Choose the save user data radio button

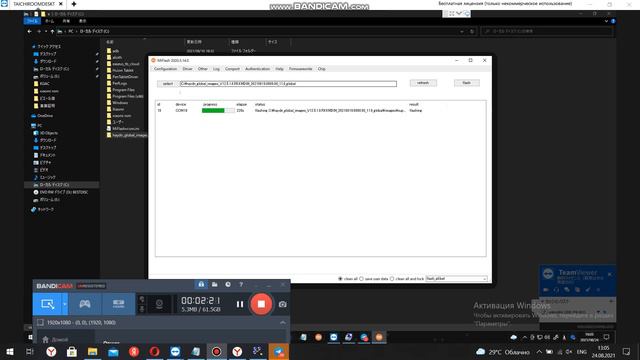point(361,279)
